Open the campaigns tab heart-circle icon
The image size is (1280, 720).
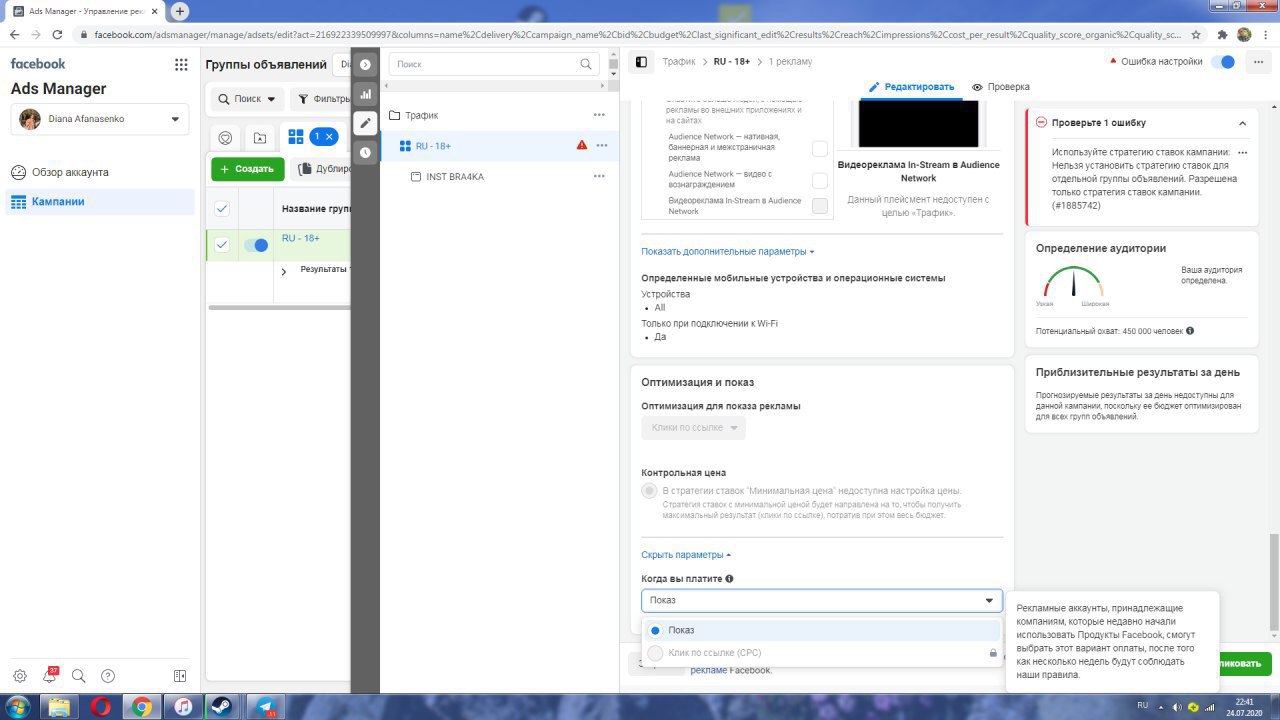(x=225, y=138)
